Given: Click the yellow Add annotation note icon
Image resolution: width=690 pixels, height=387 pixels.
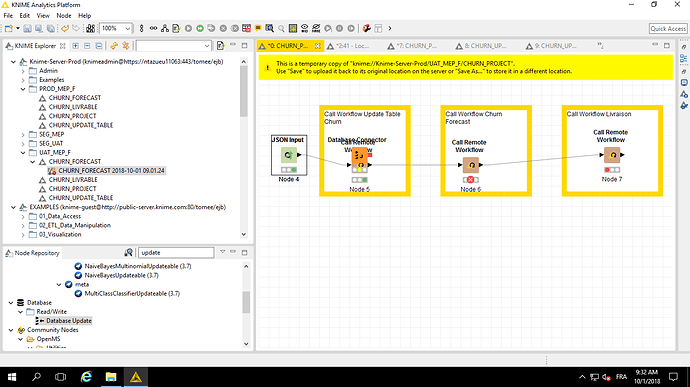Looking at the screenshot, I should point(258,28).
